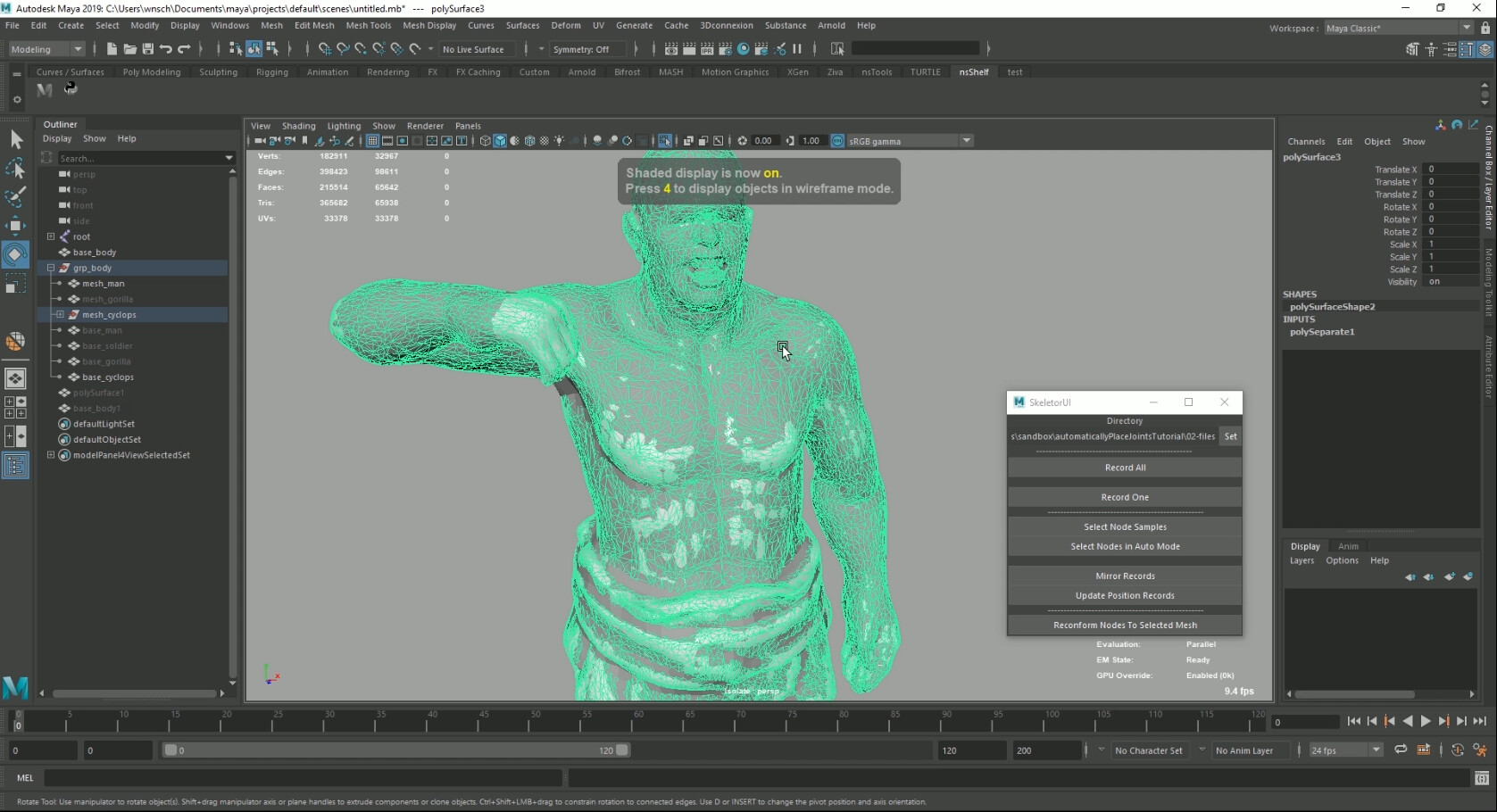Viewport: 1497px width, 812px height.
Task: Activate the Scale tool
Action: tap(15, 284)
